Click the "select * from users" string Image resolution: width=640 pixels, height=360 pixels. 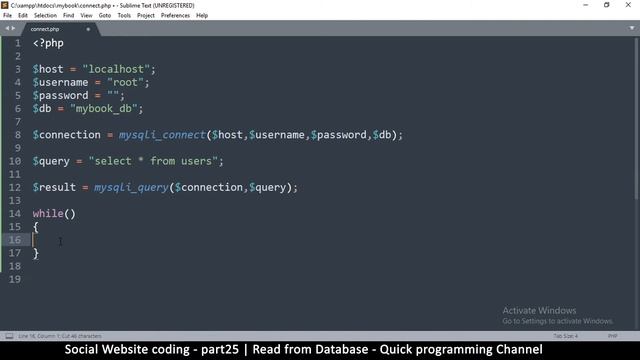[153, 161]
